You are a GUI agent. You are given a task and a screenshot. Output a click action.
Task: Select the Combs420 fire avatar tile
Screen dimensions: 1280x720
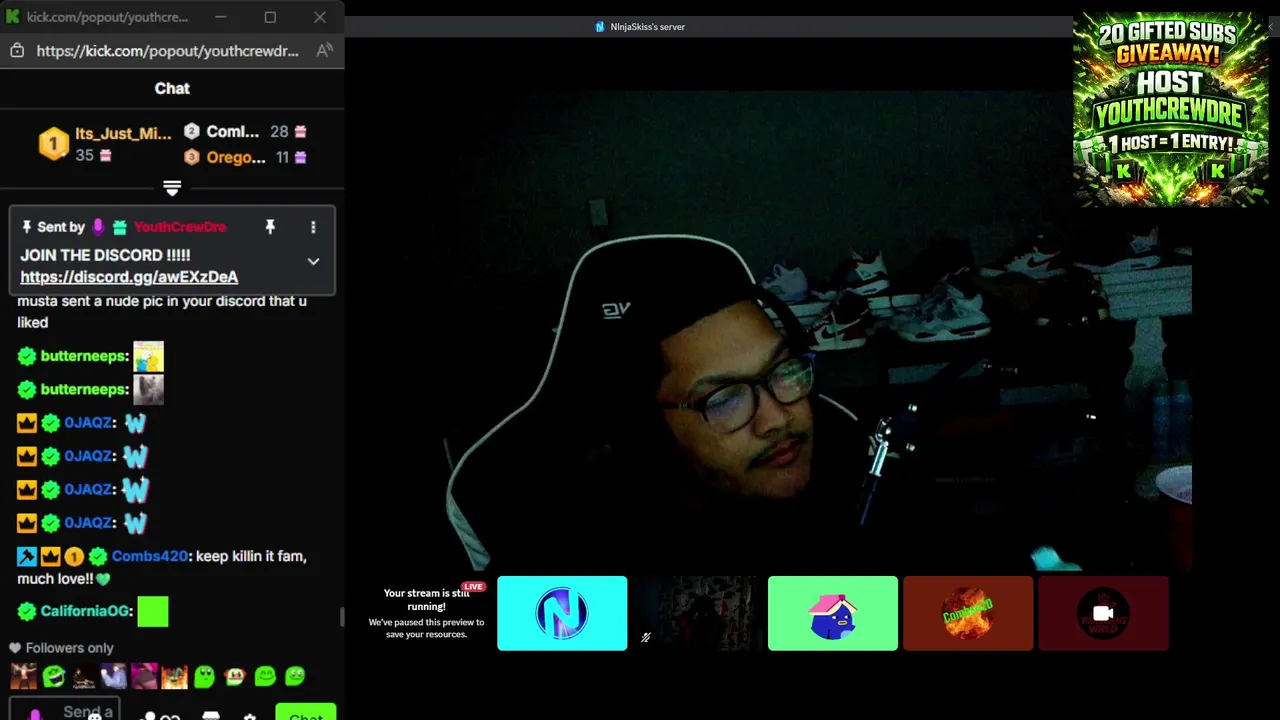[968, 613]
